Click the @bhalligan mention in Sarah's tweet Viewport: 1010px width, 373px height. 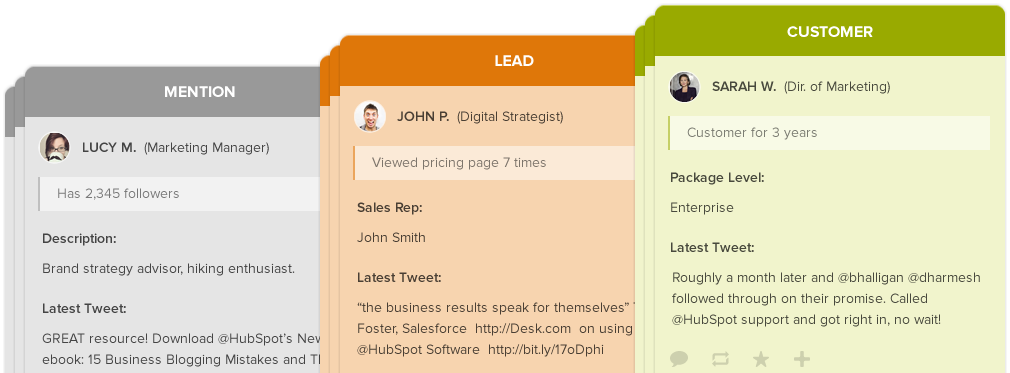click(870, 278)
